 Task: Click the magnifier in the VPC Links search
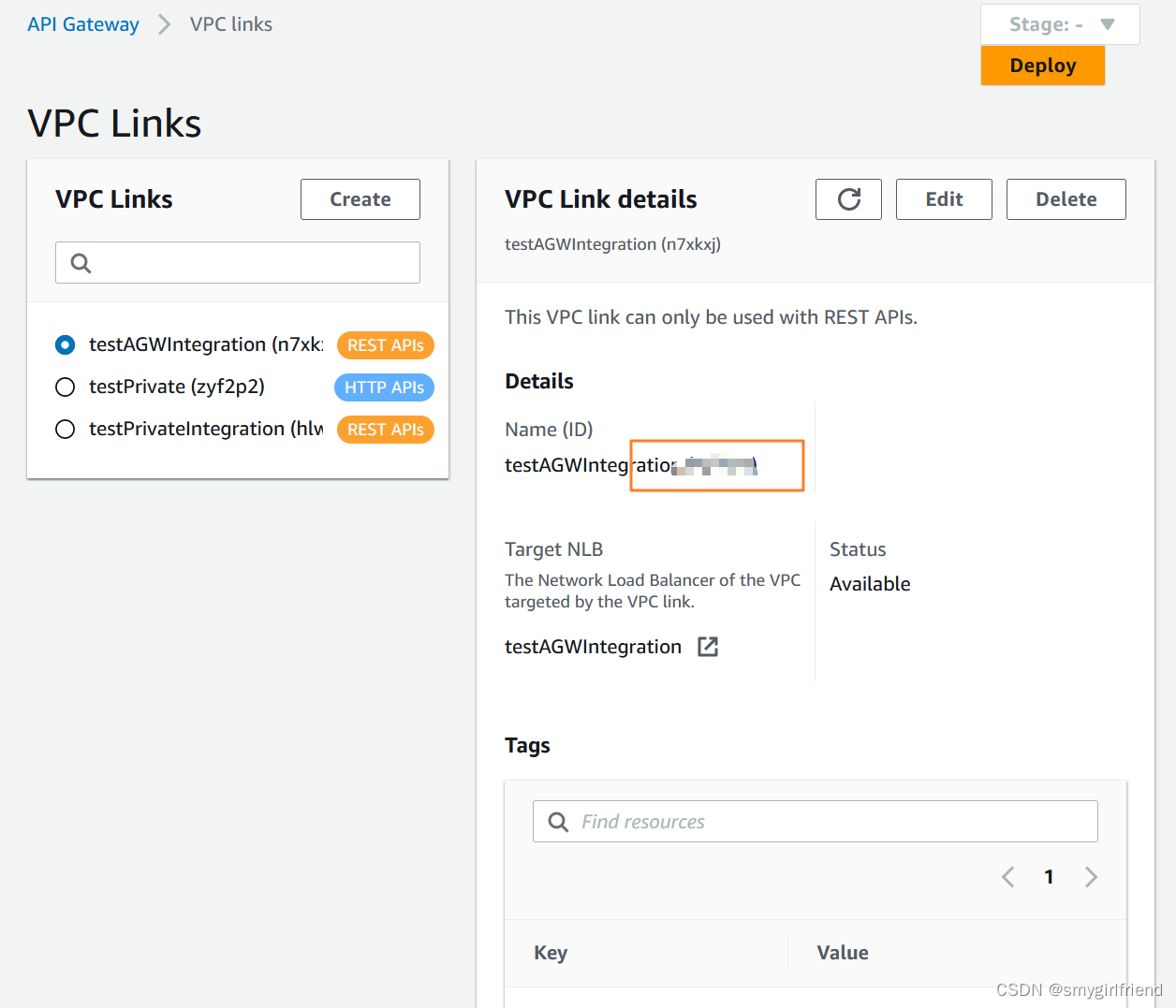coord(80,262)
